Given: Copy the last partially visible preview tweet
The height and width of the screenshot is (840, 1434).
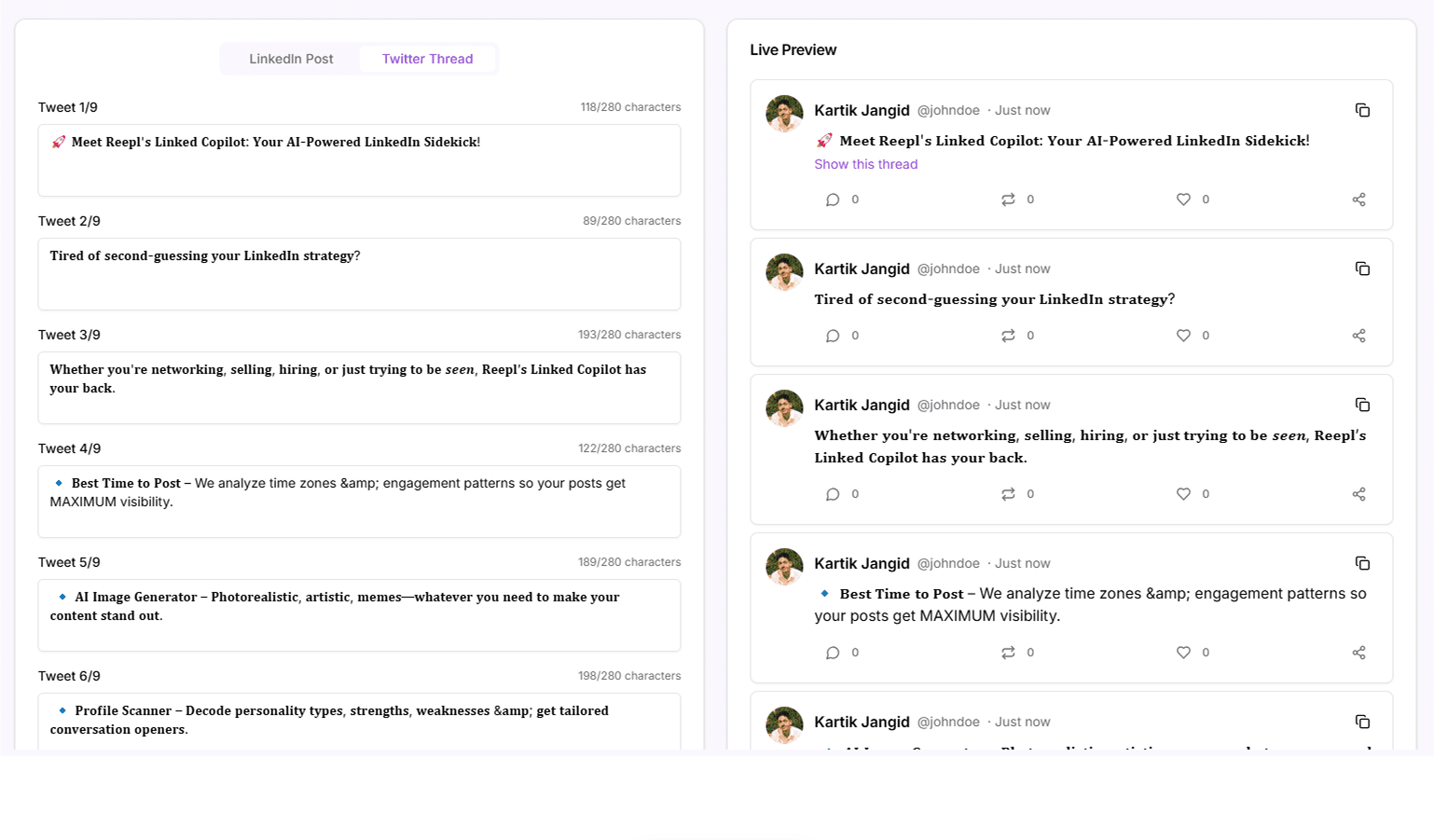Looking at the screenshot, I should 1362,722.
